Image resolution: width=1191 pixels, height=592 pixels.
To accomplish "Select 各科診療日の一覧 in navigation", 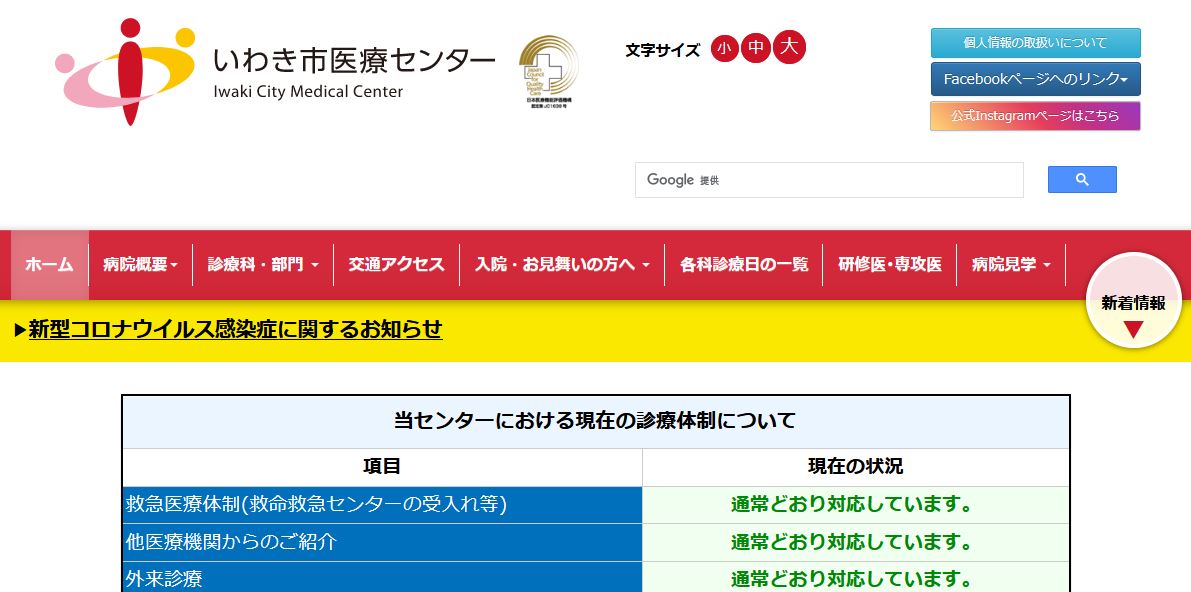I will (743, 265).
